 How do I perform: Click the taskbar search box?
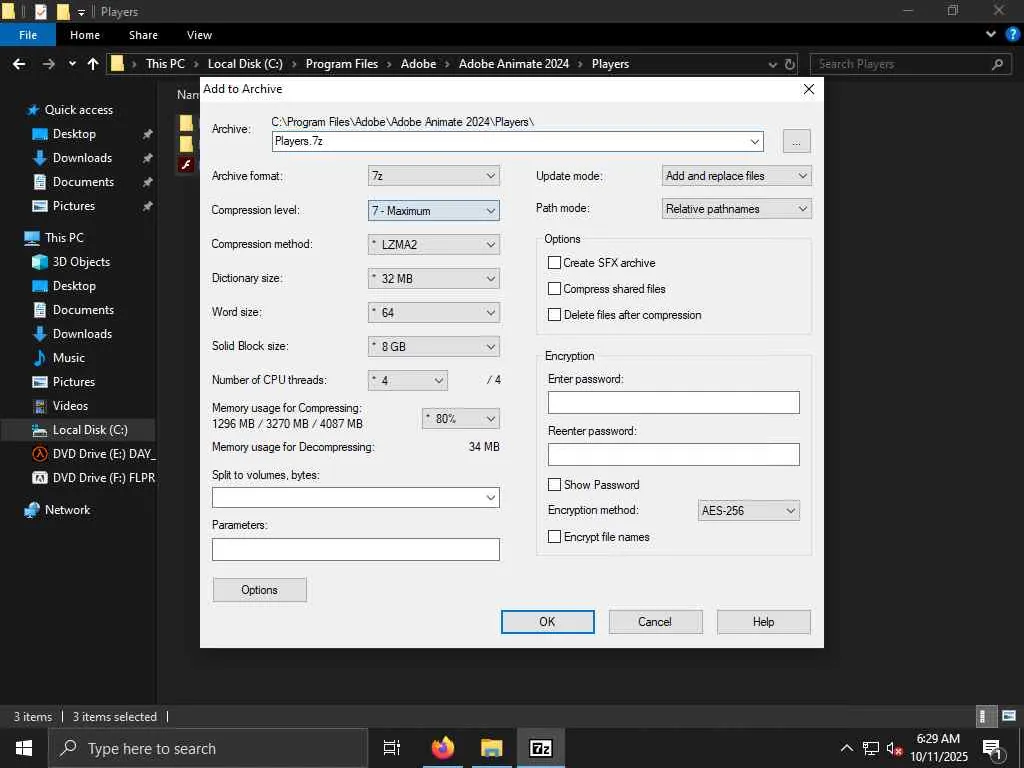(208, 748)
